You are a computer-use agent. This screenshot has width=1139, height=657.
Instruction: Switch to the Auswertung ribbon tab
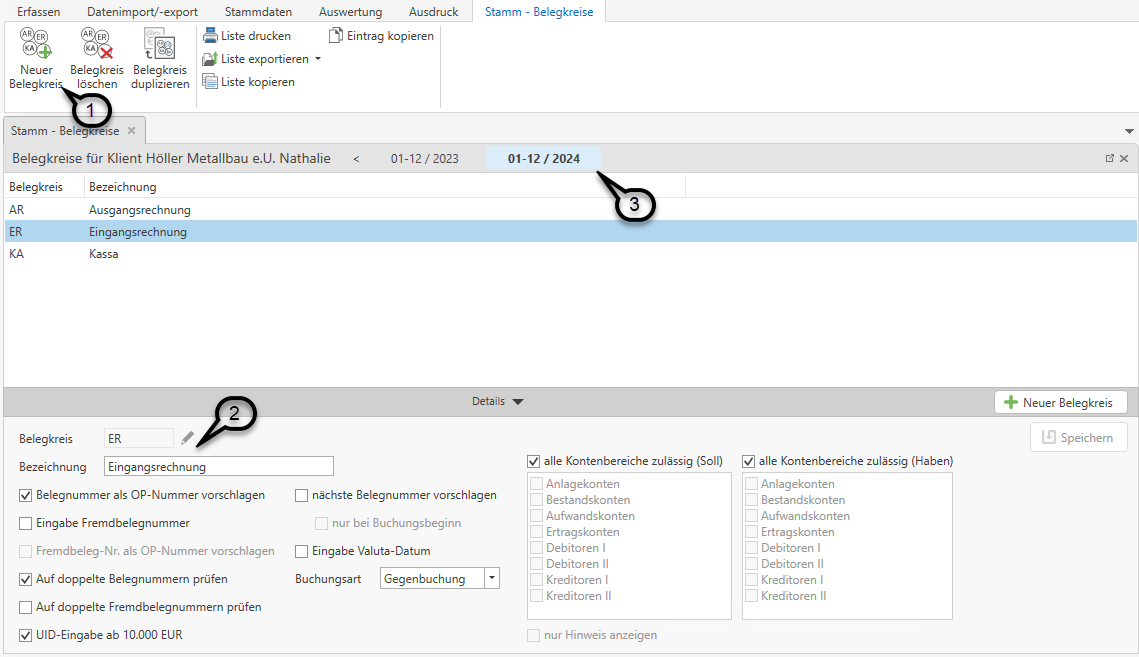click(350, 11)
